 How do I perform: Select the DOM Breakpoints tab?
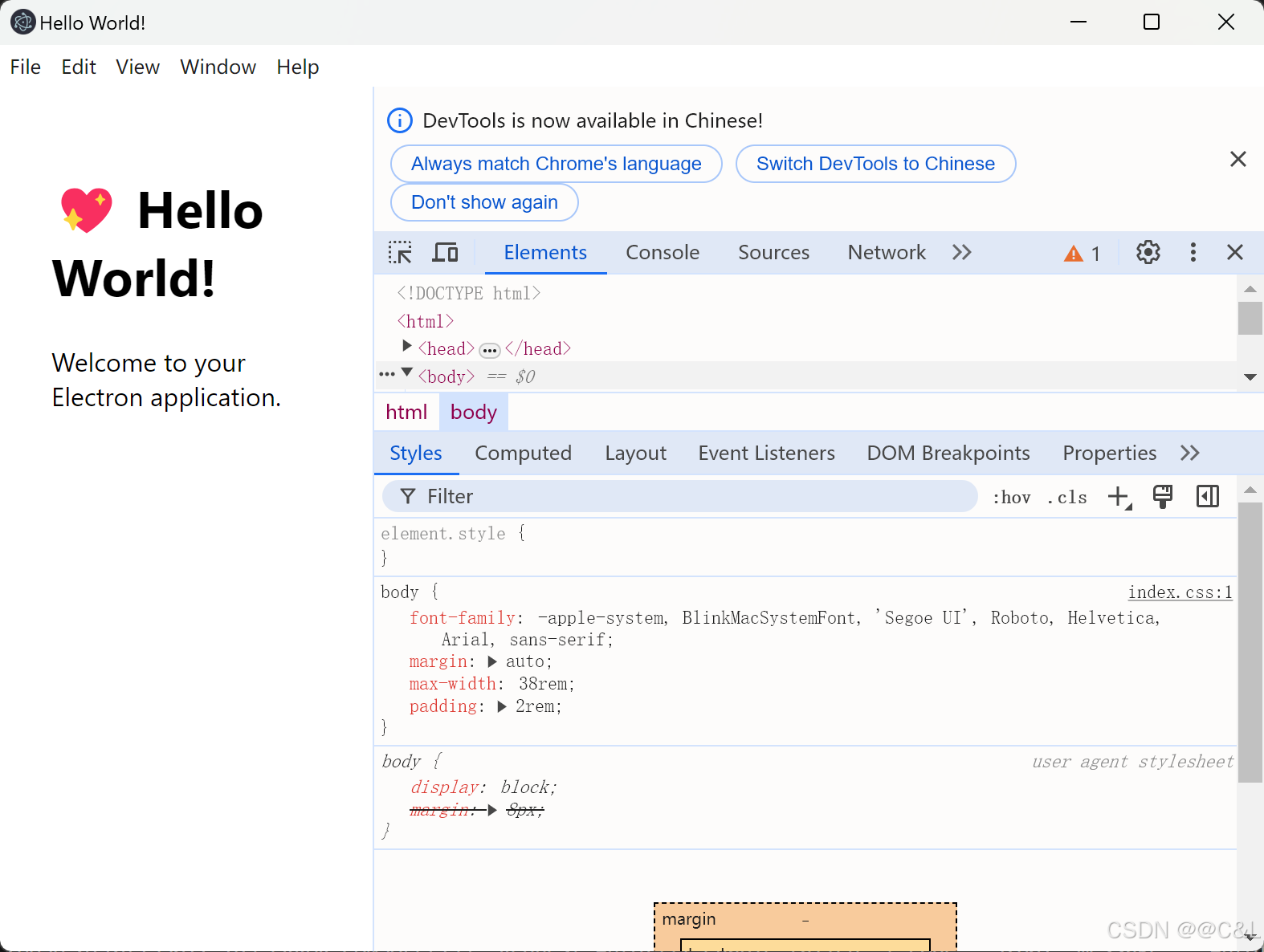[x=948, y=454]
